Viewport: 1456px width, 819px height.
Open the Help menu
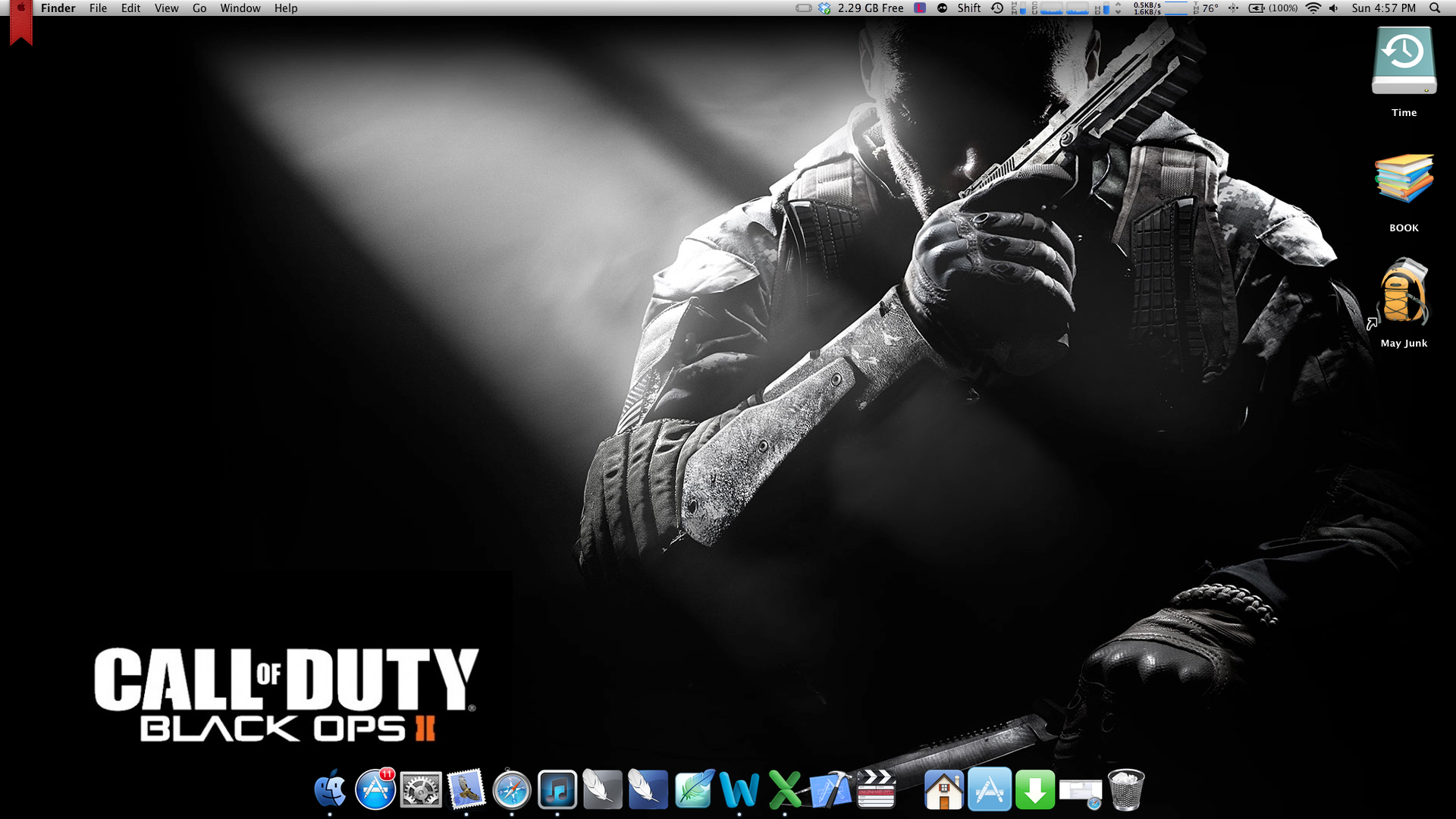286,8
